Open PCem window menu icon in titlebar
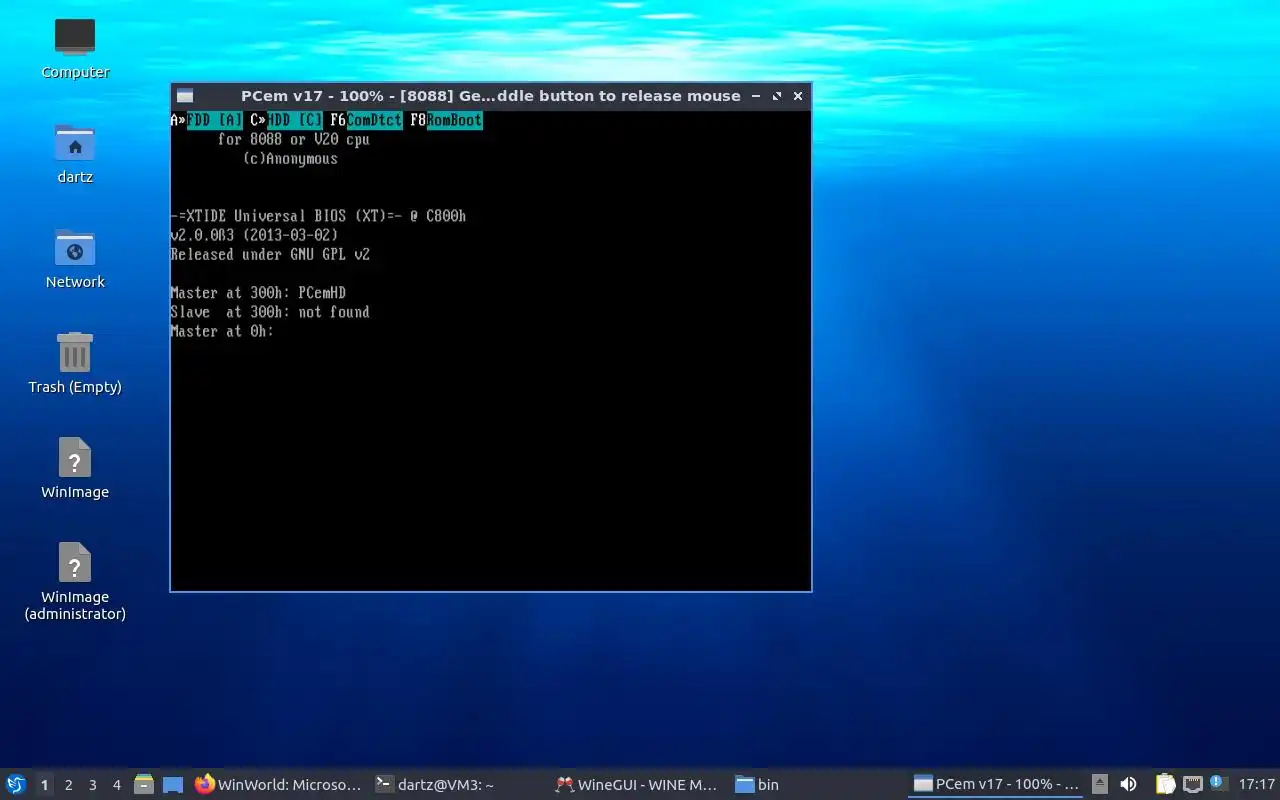This screenshot has height=800, width=1280. coord(184,96)
